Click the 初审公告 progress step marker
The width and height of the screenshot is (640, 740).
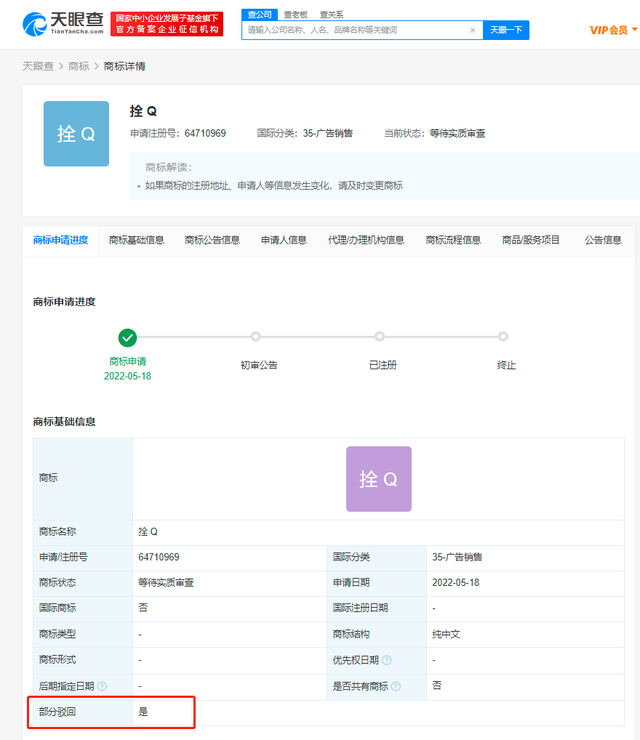tap(255, 336)
